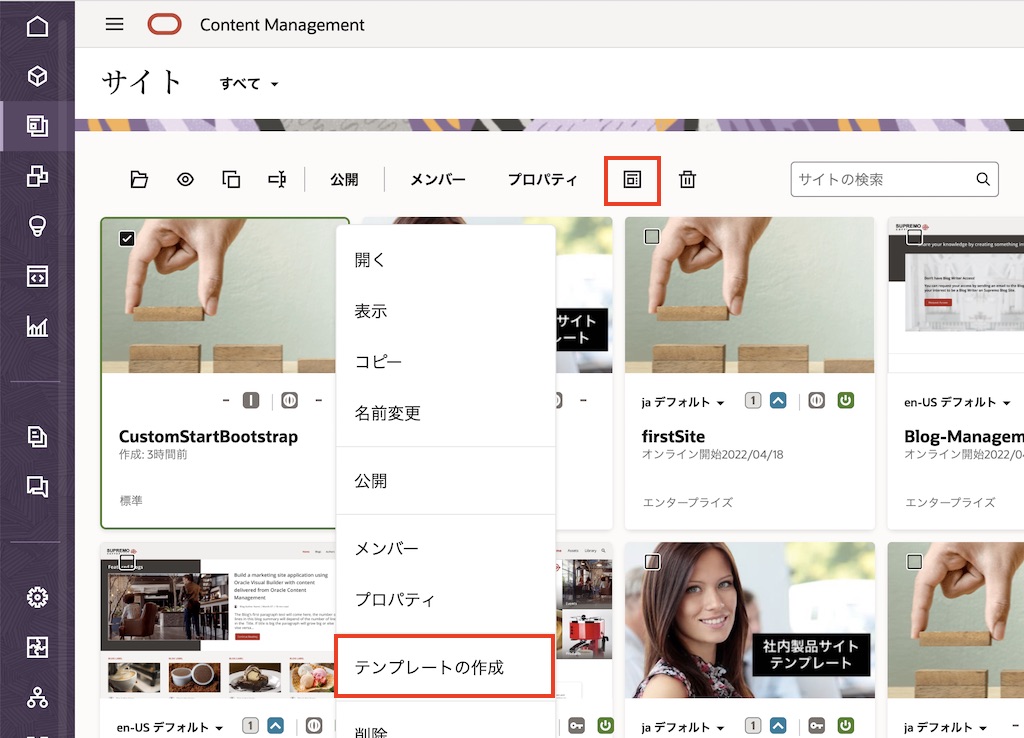This screenshot has height=738, width=1024.
Task: Click the サイトの検索 search field
Action: [x=880, y=180]
